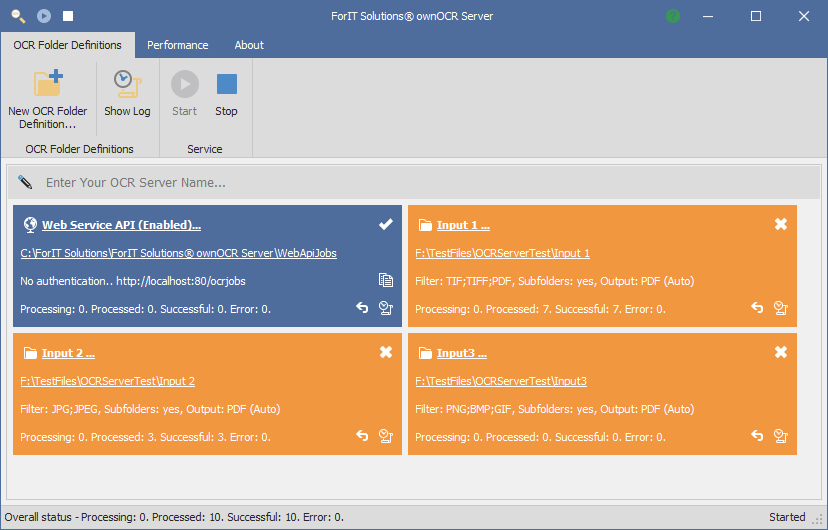Toggle the Web Service API enabled checkmark
This screenshot has height=530, width=828.
[x=386, y=224]
